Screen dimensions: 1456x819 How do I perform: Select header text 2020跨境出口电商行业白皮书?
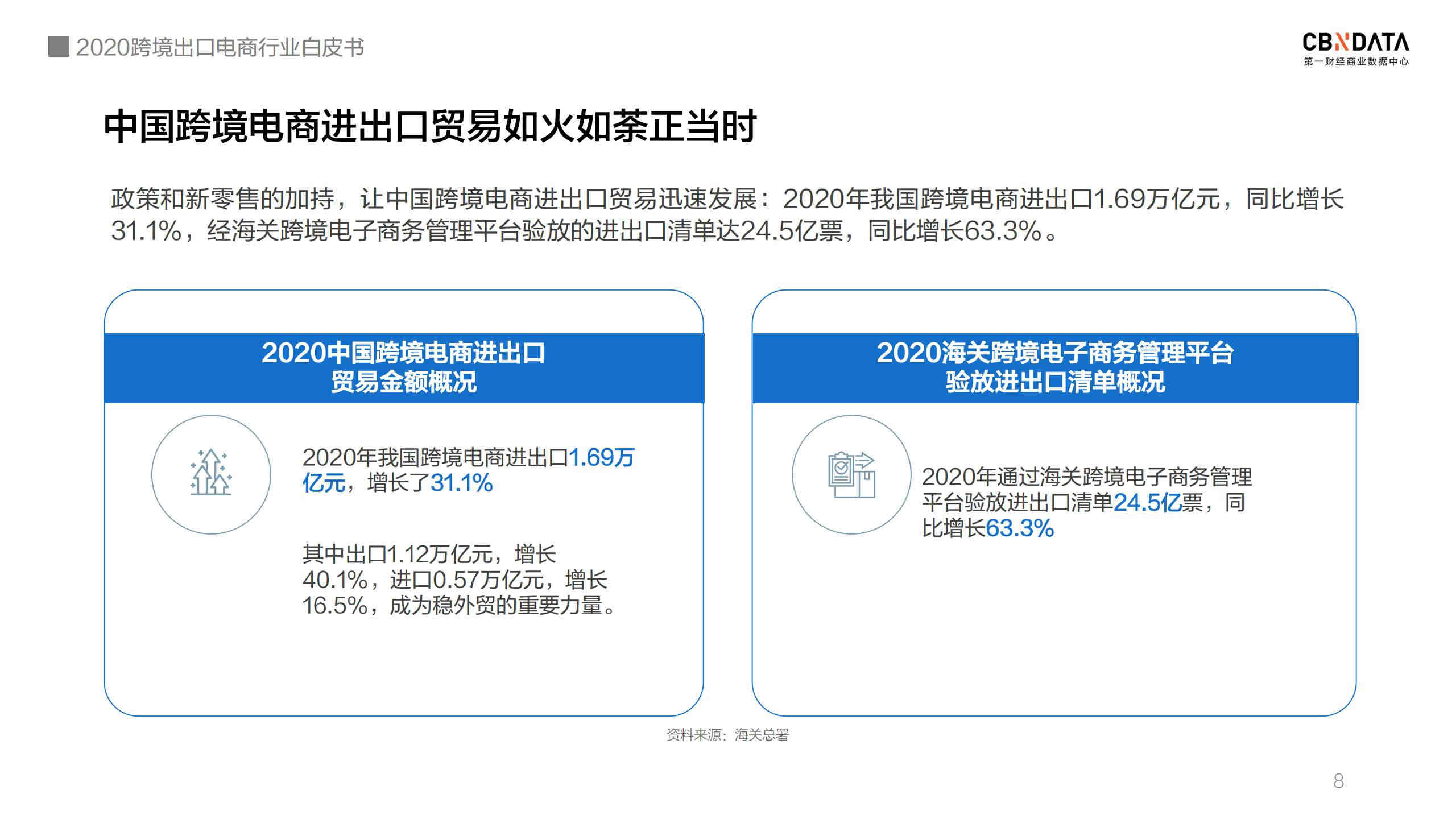(x=220, y=48)
